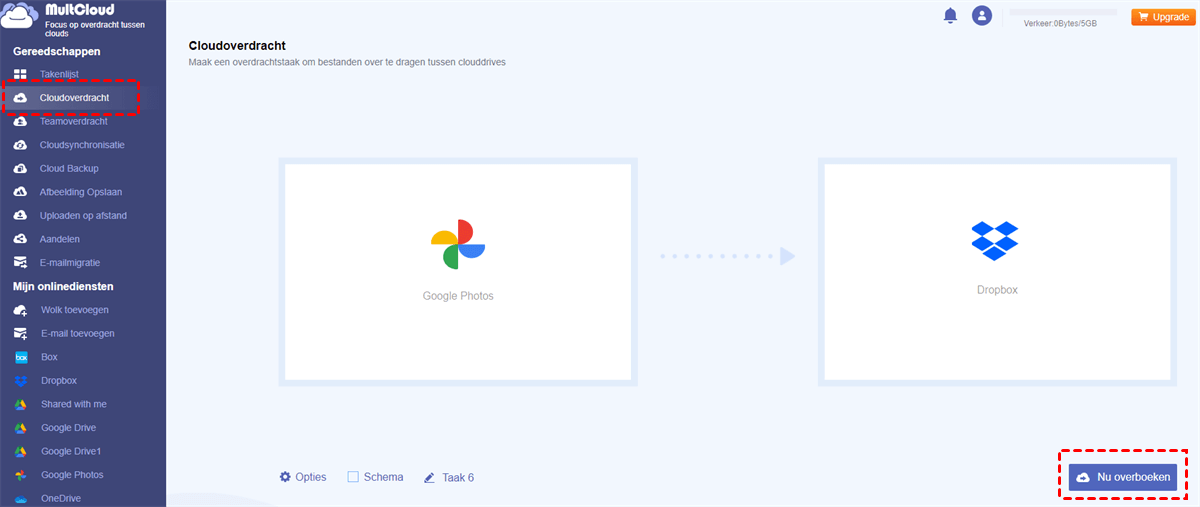1200x507 pixels.
Task: Select Google Photos label in sidebar
Action: [72, 475]
